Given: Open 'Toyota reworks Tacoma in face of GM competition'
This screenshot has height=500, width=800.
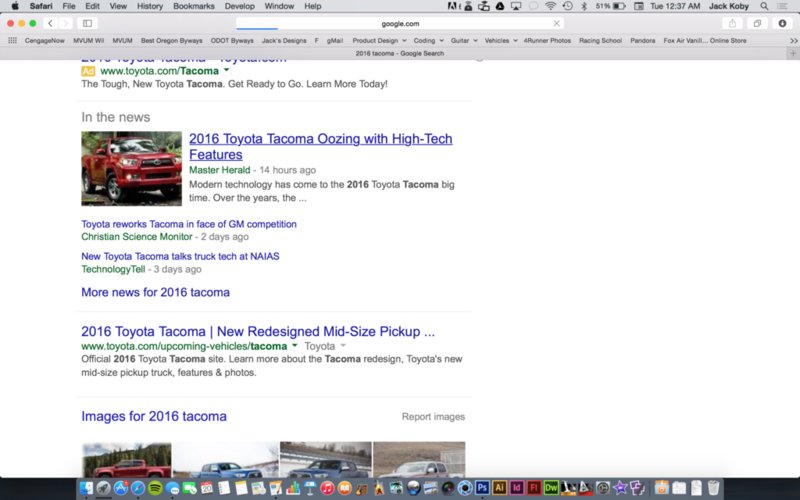Looking at the screenshot, I should [189, 224].
